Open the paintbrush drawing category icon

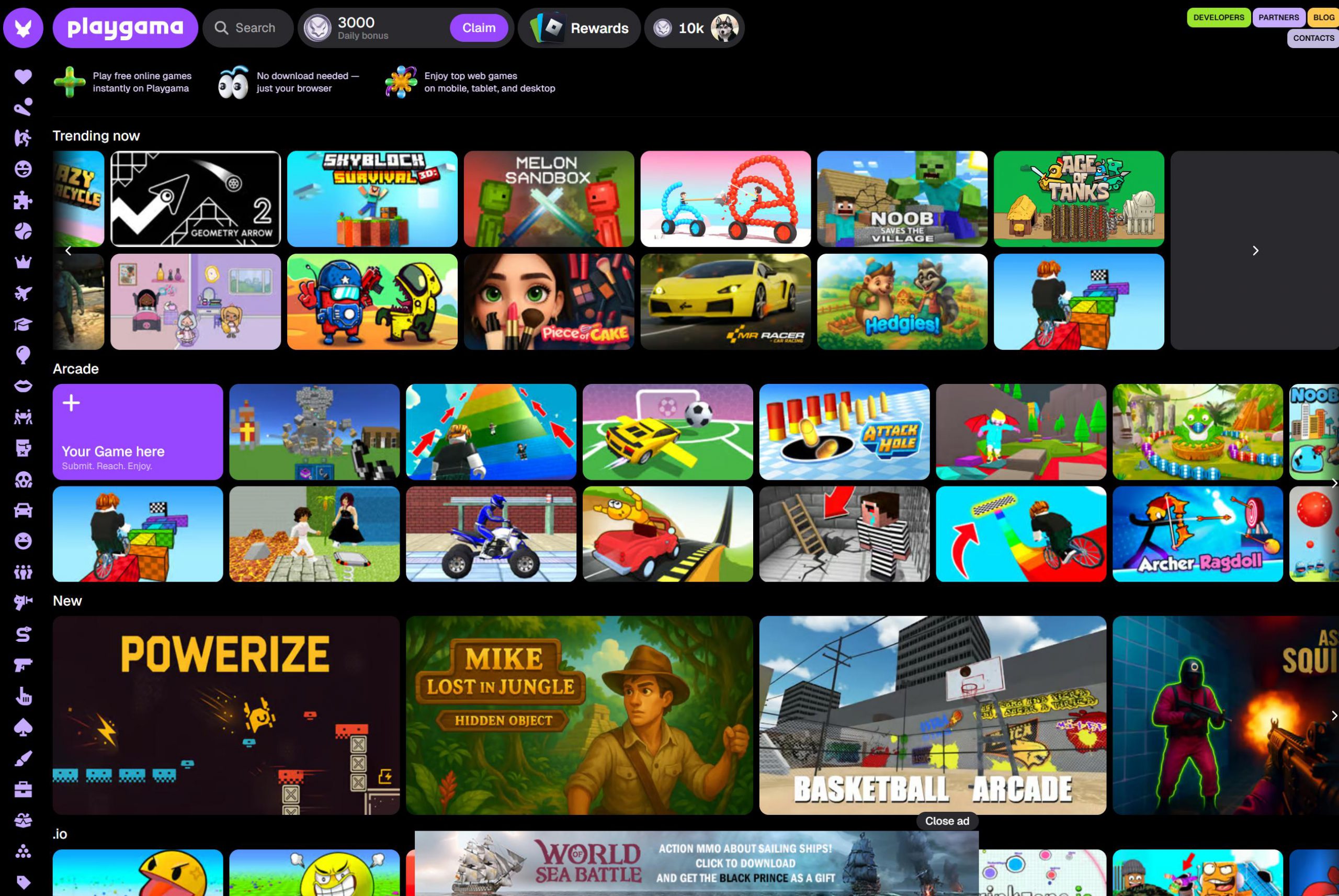point(23,758)
